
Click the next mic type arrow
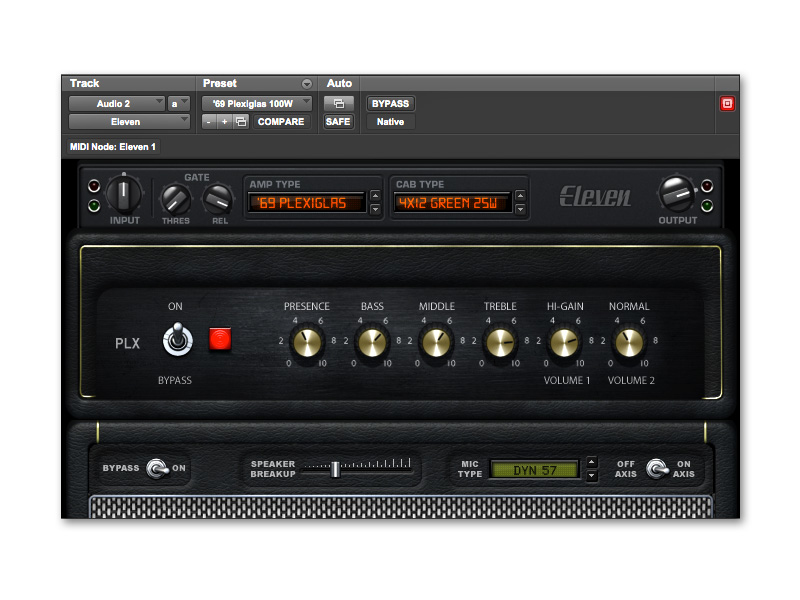click(x=592, y=475)
